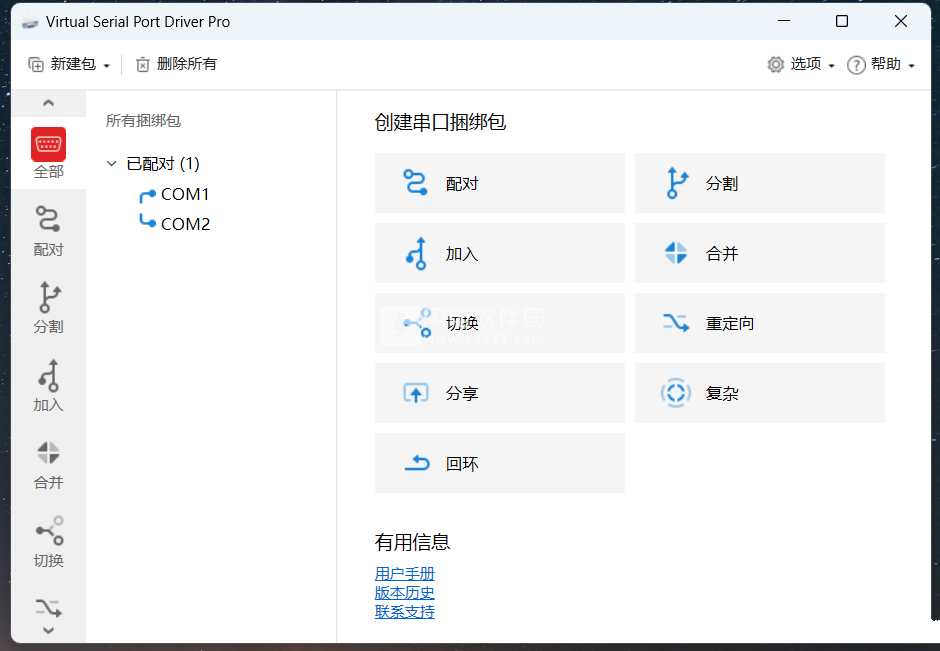The image size is (940, 651).
Task: Create a 配对 pair bundle tile
Action: (x=499, y=183)
